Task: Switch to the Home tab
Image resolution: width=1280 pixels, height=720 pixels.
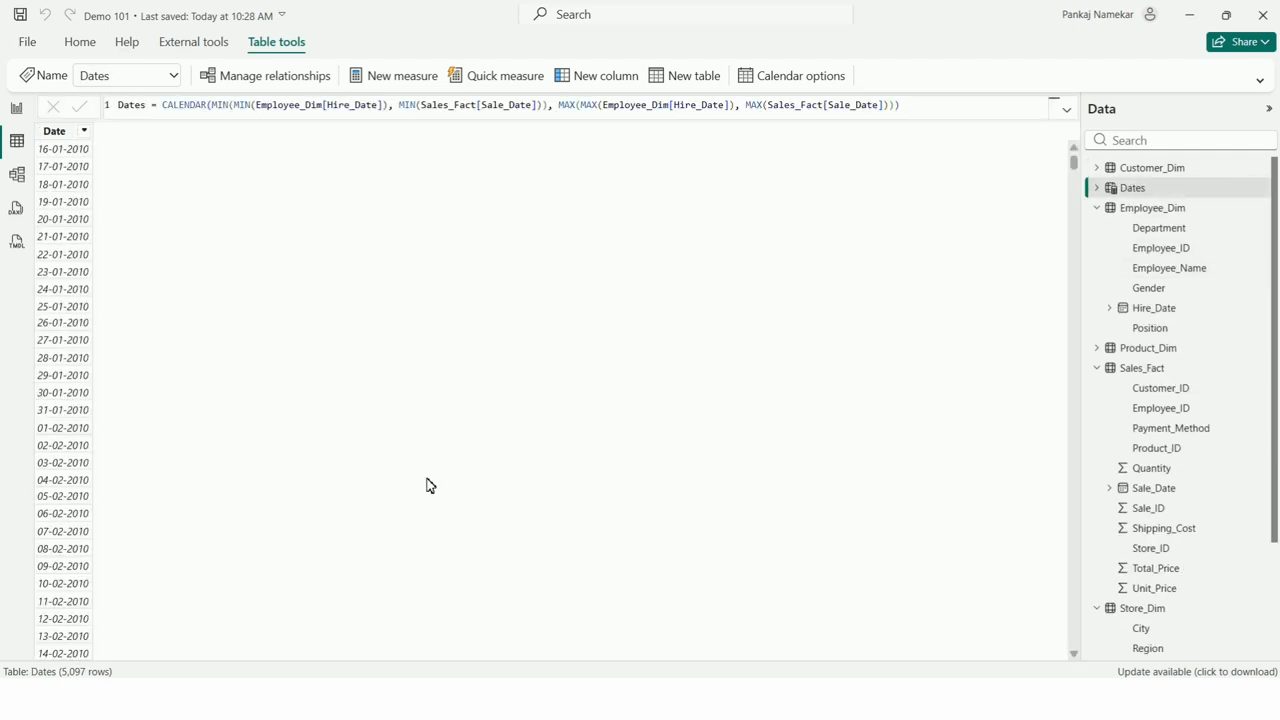Action: (80, 42)
